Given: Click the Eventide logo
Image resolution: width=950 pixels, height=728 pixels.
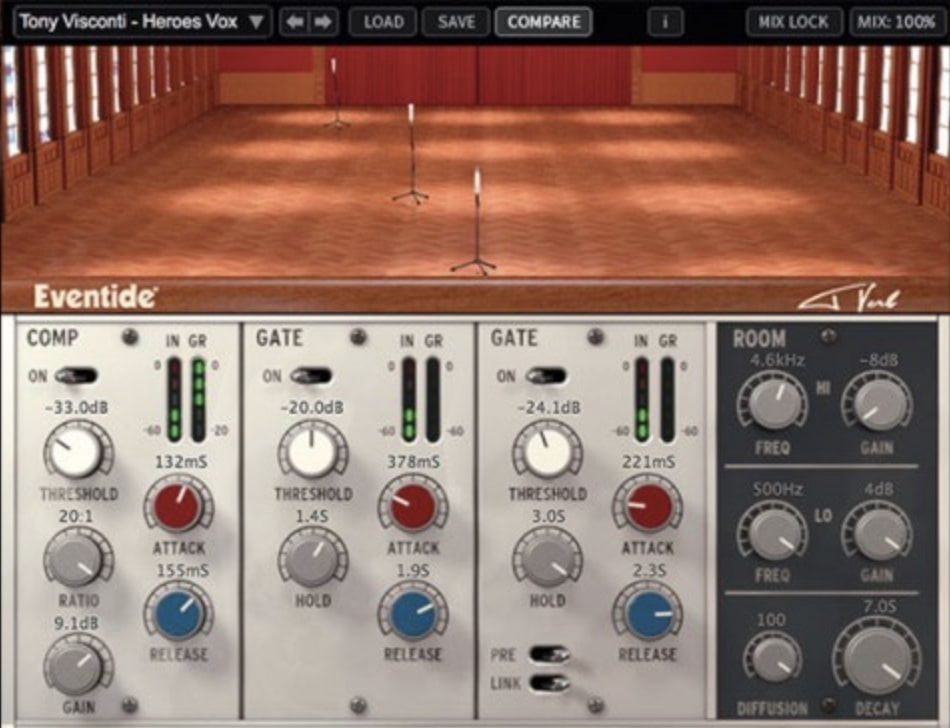Looking at the screenshot, I should click(x=95, y=297).
